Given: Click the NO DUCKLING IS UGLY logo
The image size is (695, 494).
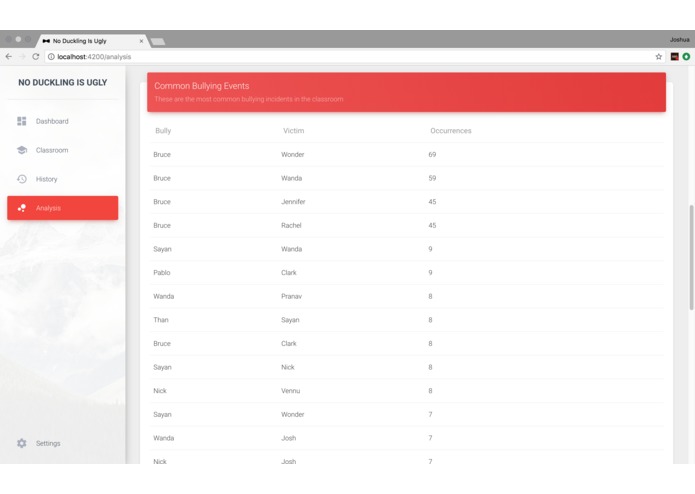Looking at the screenshot, I should point(62,82).
